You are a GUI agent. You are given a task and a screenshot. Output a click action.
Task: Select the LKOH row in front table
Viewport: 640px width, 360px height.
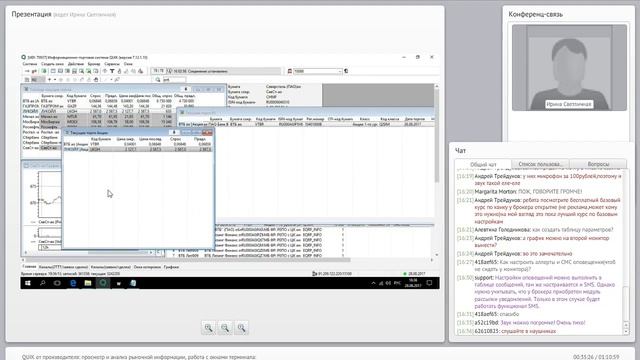(x=138, y=149)
